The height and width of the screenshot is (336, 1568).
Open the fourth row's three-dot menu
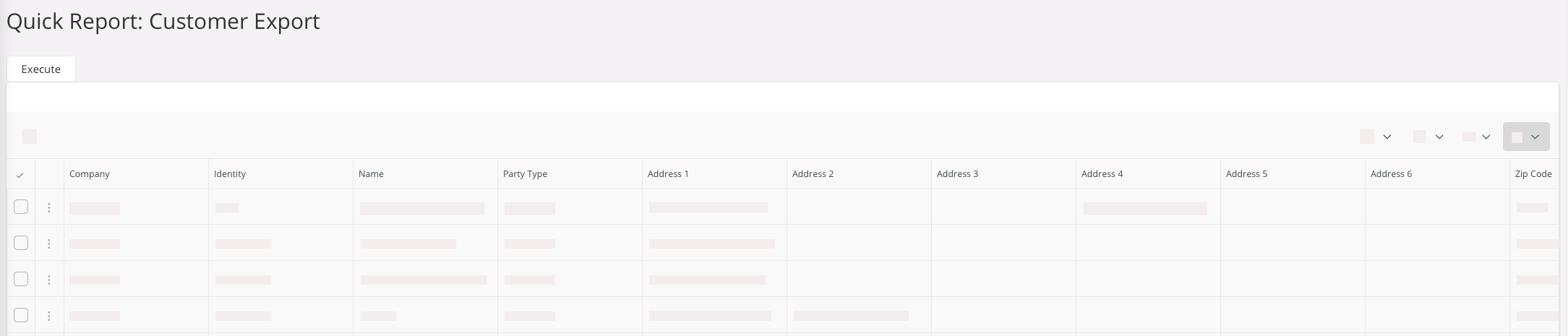click(49, 316)
